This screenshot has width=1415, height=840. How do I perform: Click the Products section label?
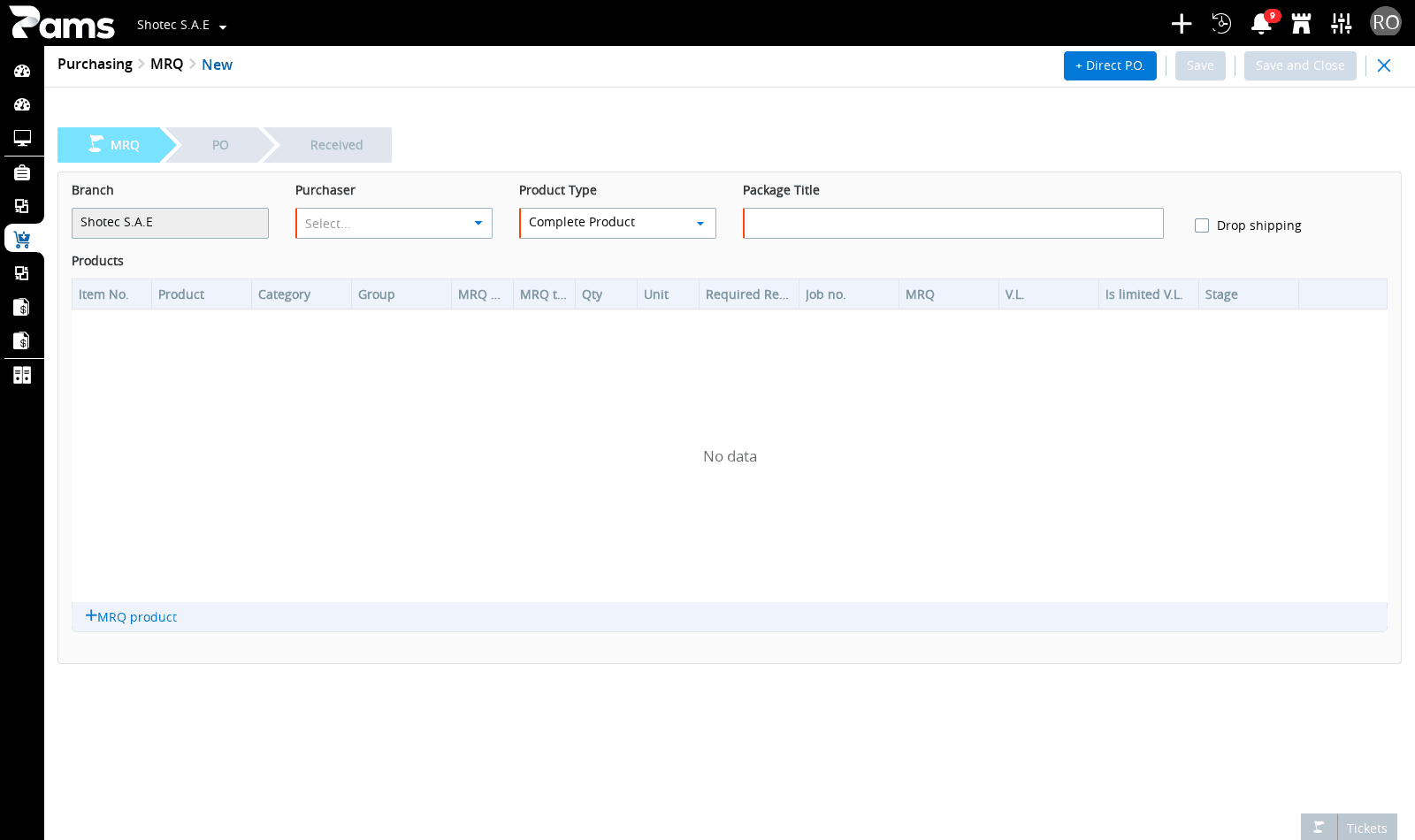[97, 261]
